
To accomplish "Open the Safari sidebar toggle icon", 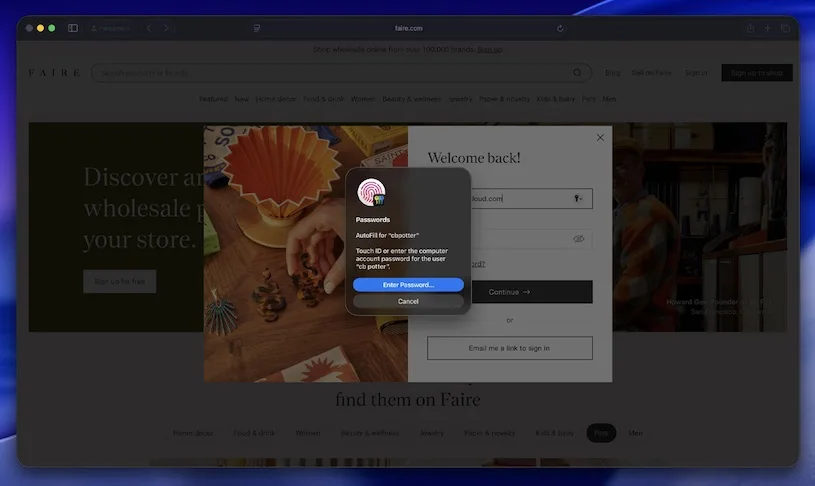I will point(73,28).
